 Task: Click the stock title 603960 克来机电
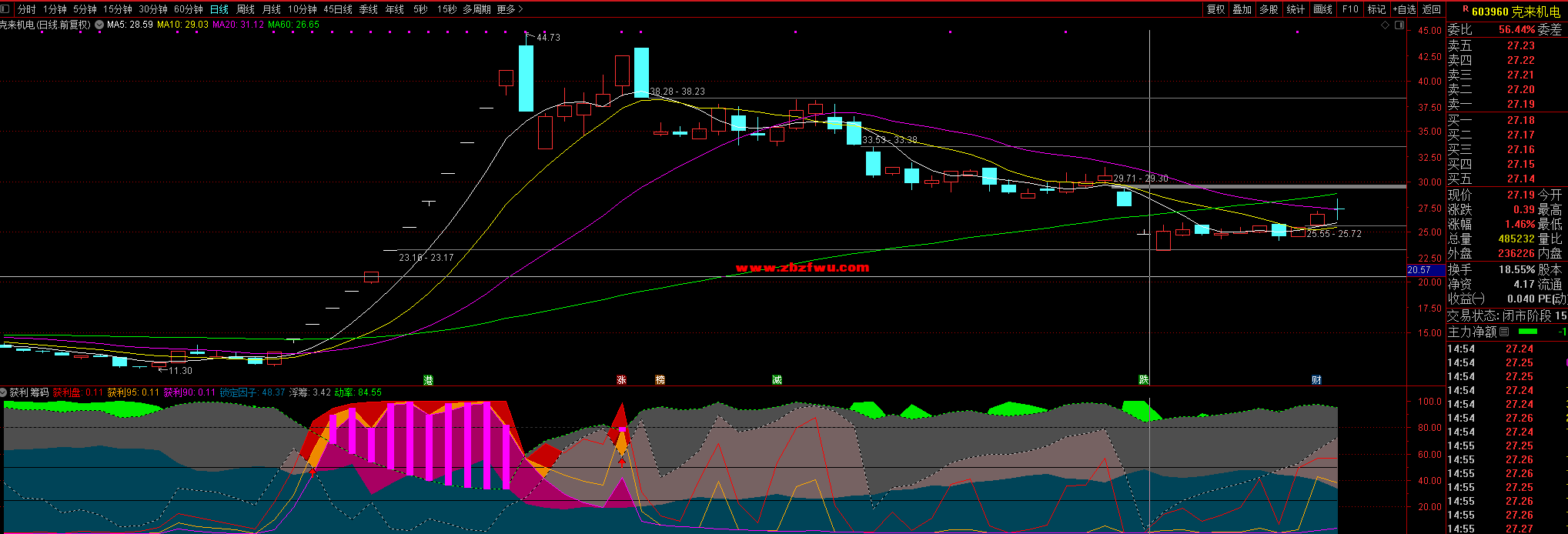point(1516,12)
